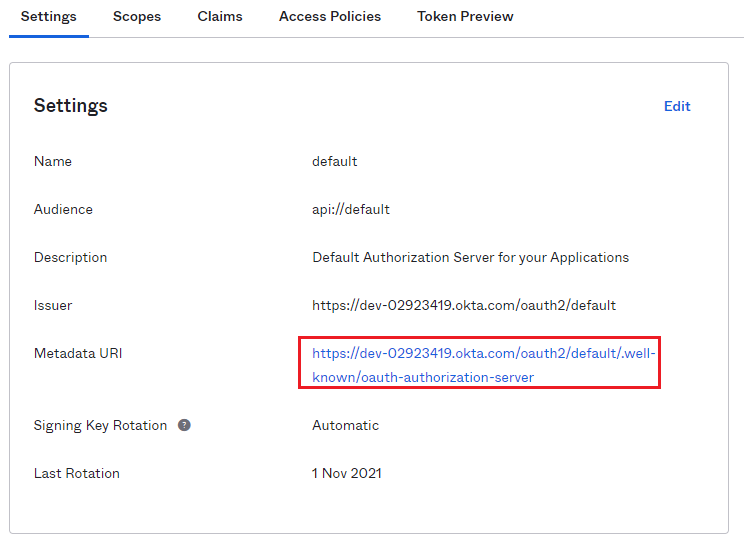Click the Issuer URL value
Viewport: 744px width, 541px height.
point(463,305)
